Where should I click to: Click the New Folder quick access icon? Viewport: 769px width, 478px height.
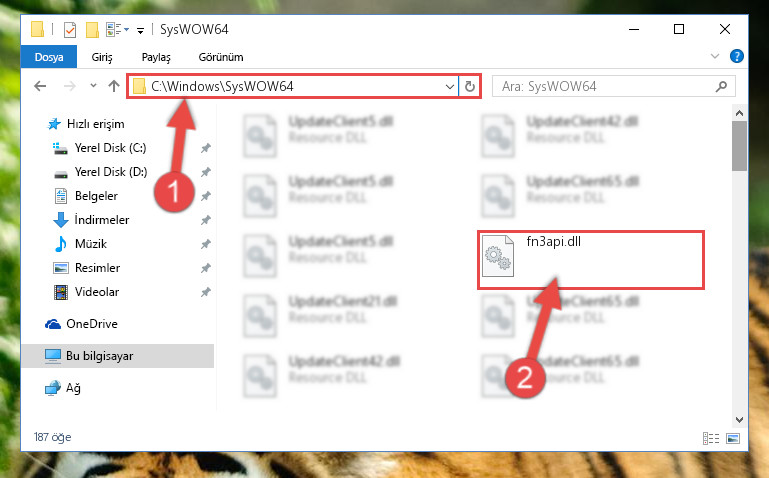pyautogui.click(x=92, y=30)
